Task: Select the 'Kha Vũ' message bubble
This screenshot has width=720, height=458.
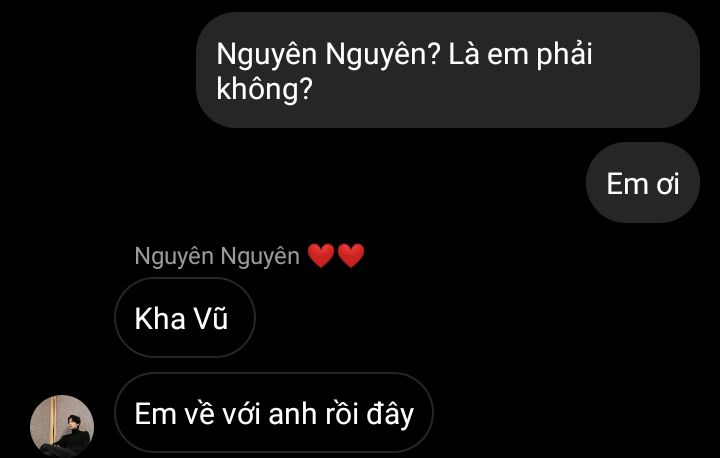Action: pyautogui.click(x=185, y=317)
